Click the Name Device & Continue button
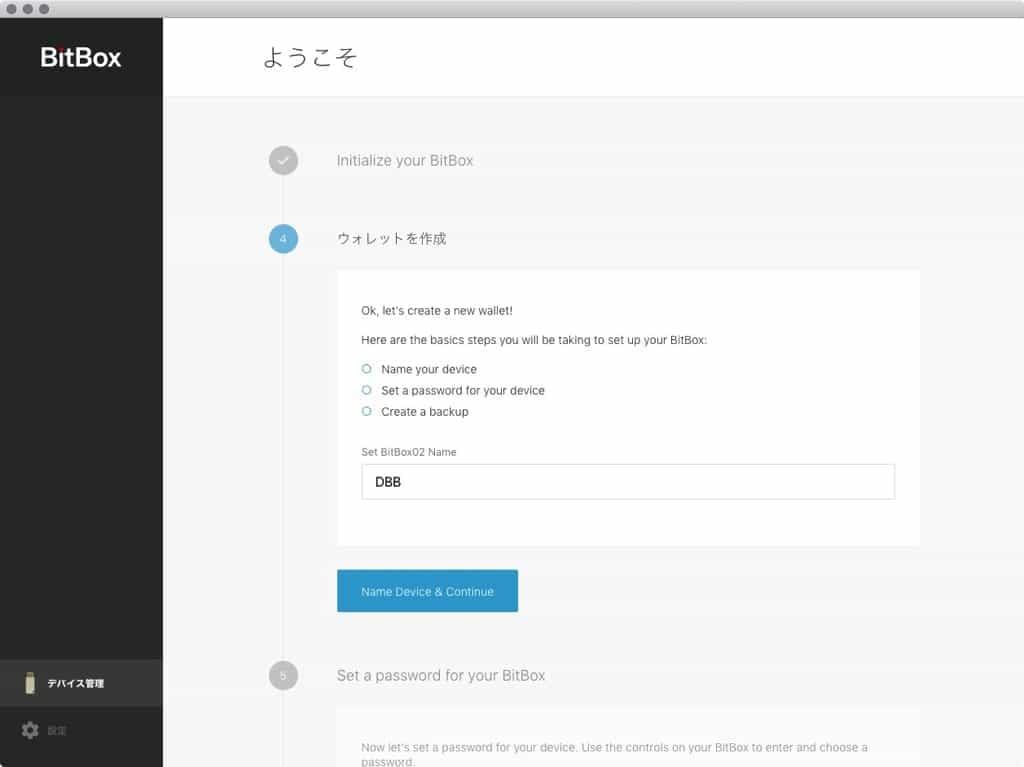Viewport: 1024px width, 767px height. point(427,591)
